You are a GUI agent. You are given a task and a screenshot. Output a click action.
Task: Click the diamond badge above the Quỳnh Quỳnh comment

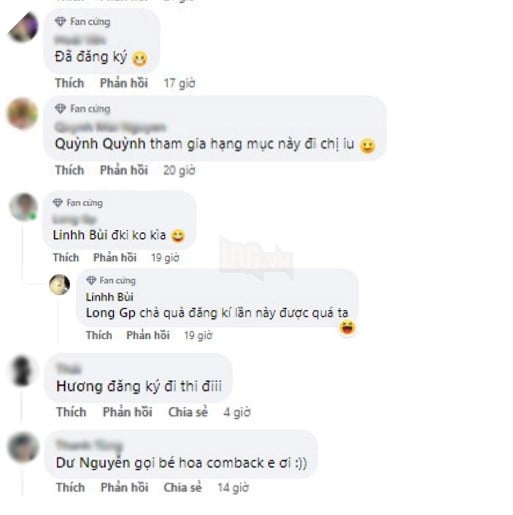(60, 109)
